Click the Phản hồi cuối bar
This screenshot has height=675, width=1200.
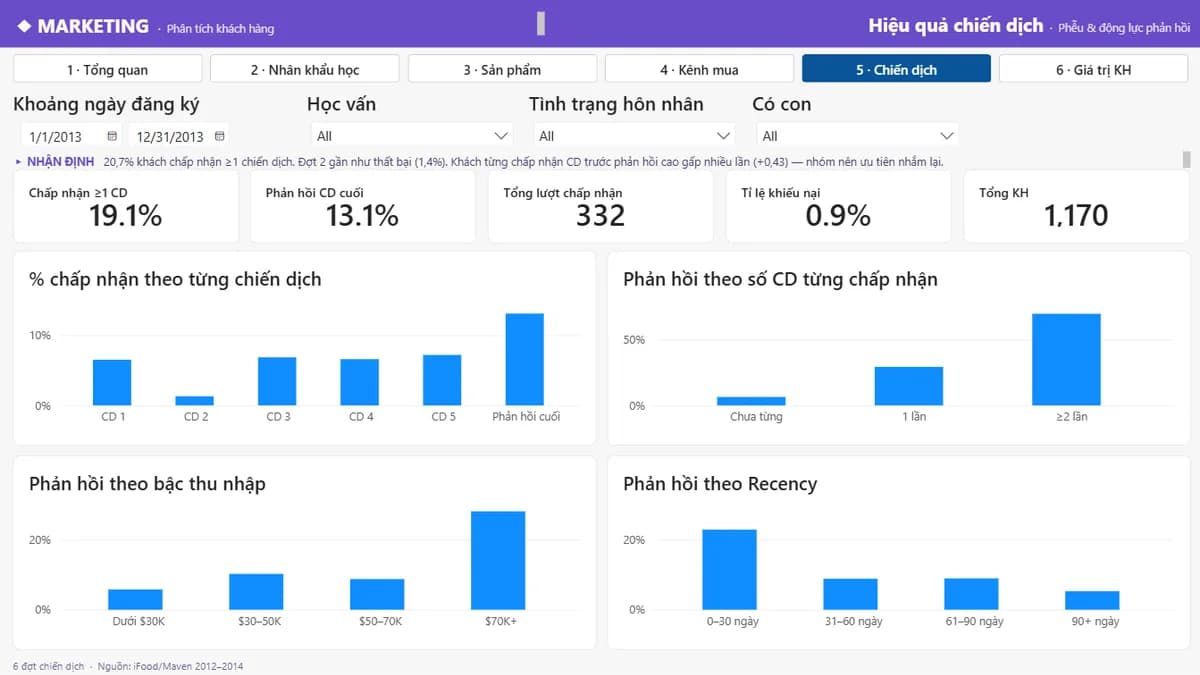click(525, 359)
